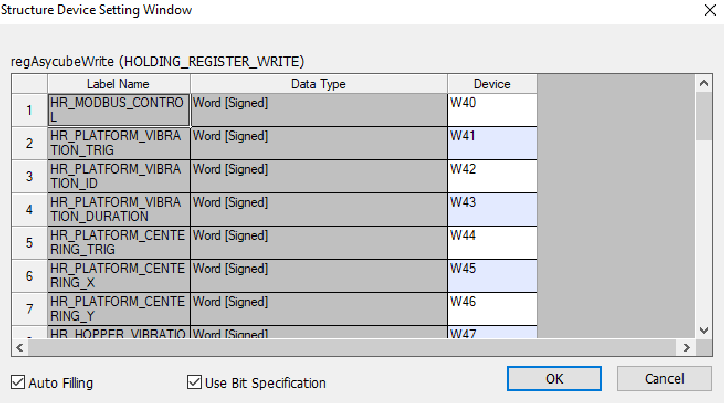
Task: Click the horizontal scrollbar left arrow
Action: [21, 347]
